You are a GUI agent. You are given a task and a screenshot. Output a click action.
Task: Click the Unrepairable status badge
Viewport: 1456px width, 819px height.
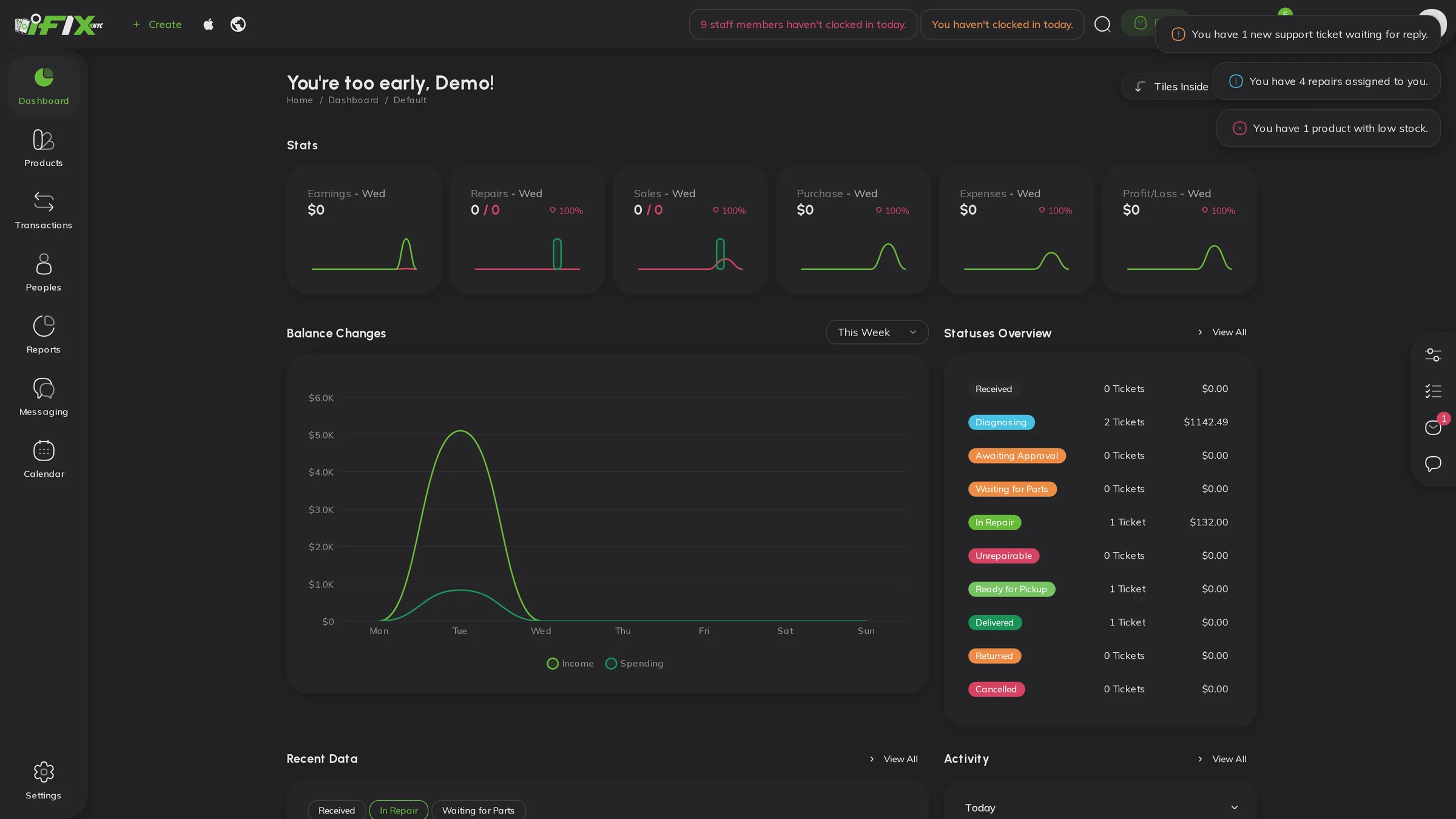(x=1003, y=556)
